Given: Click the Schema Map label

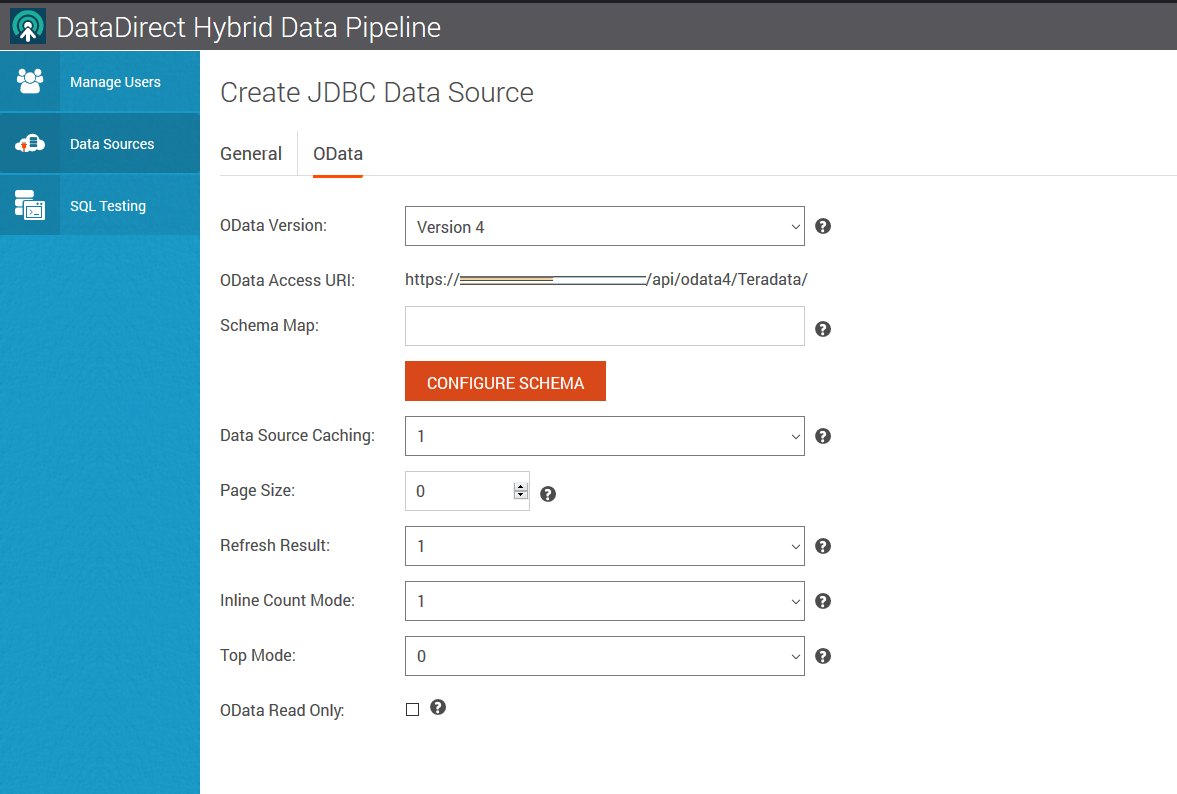Looking at the screenshot, I should pyautogui.click(x=269, y=325).
